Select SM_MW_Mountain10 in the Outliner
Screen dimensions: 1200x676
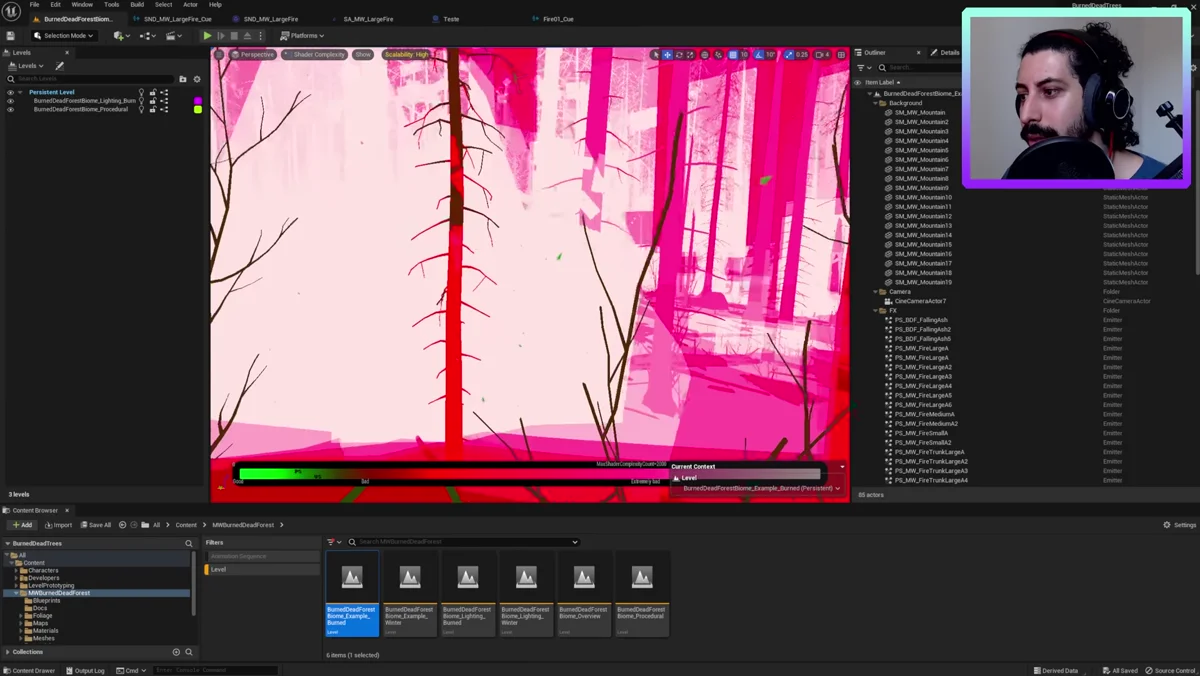(x=923, y=197)
